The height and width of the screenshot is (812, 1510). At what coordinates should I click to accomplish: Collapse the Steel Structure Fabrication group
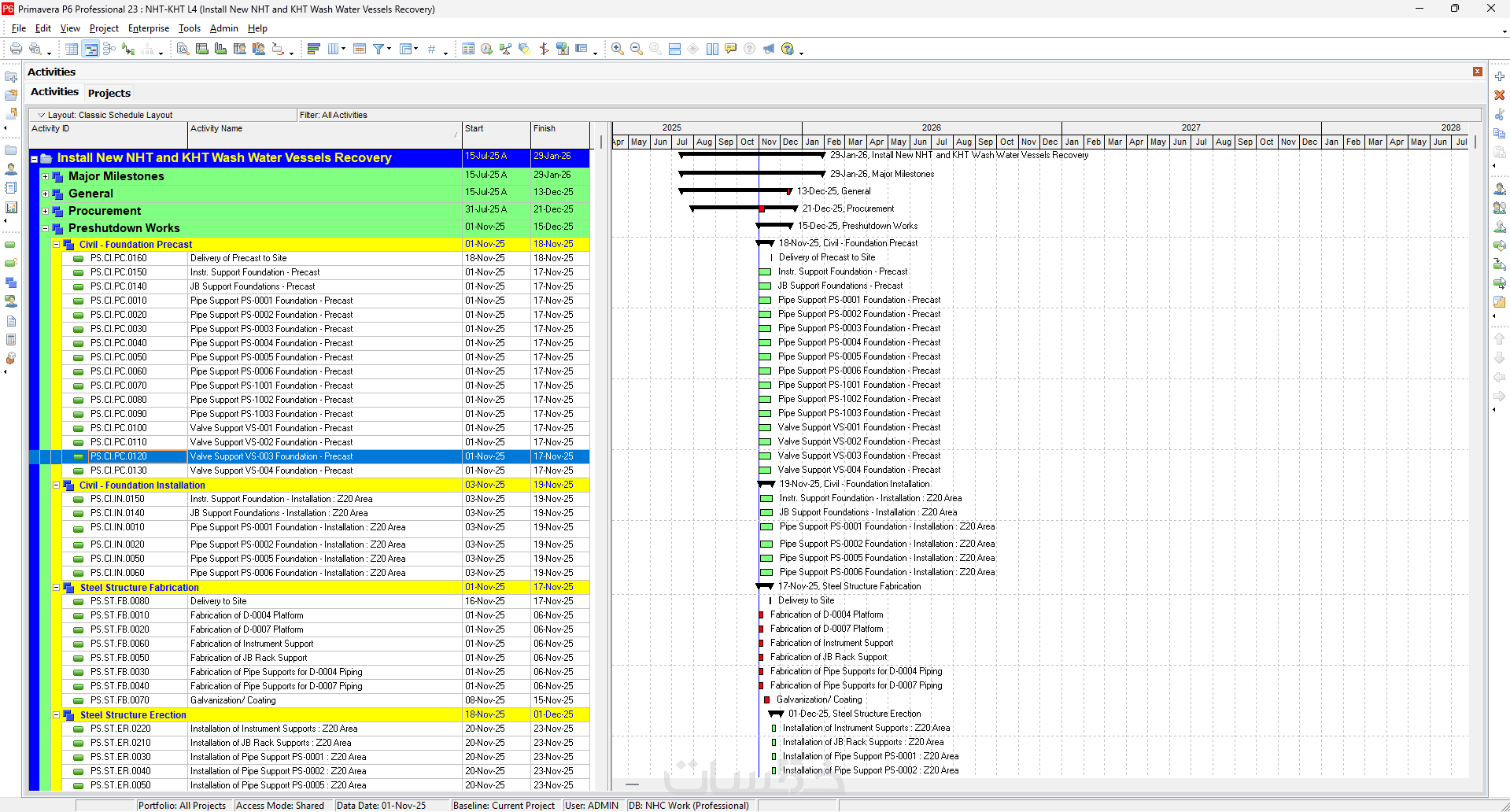point(56,588)
